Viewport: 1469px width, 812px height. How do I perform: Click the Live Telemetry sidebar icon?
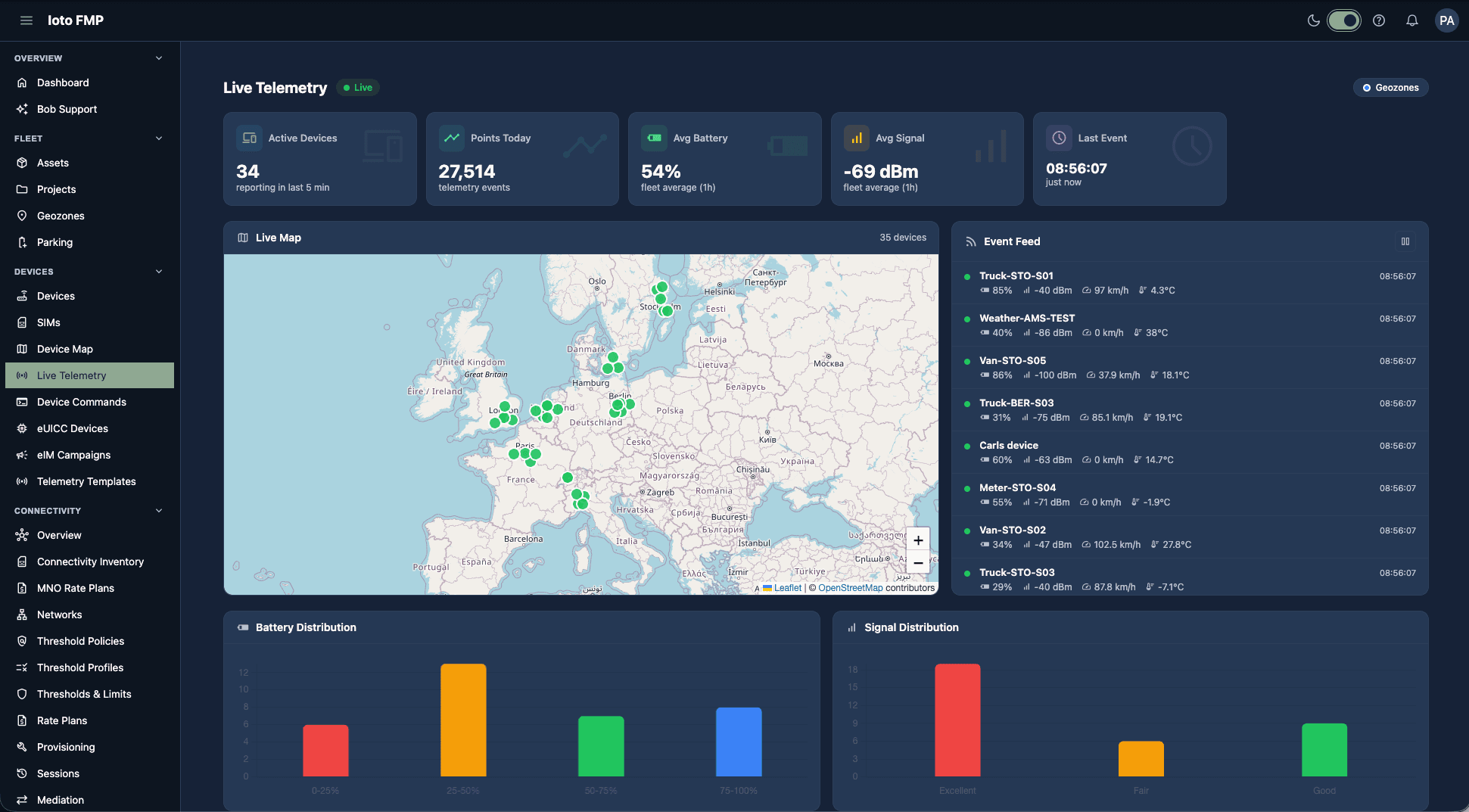click(22, 375)
